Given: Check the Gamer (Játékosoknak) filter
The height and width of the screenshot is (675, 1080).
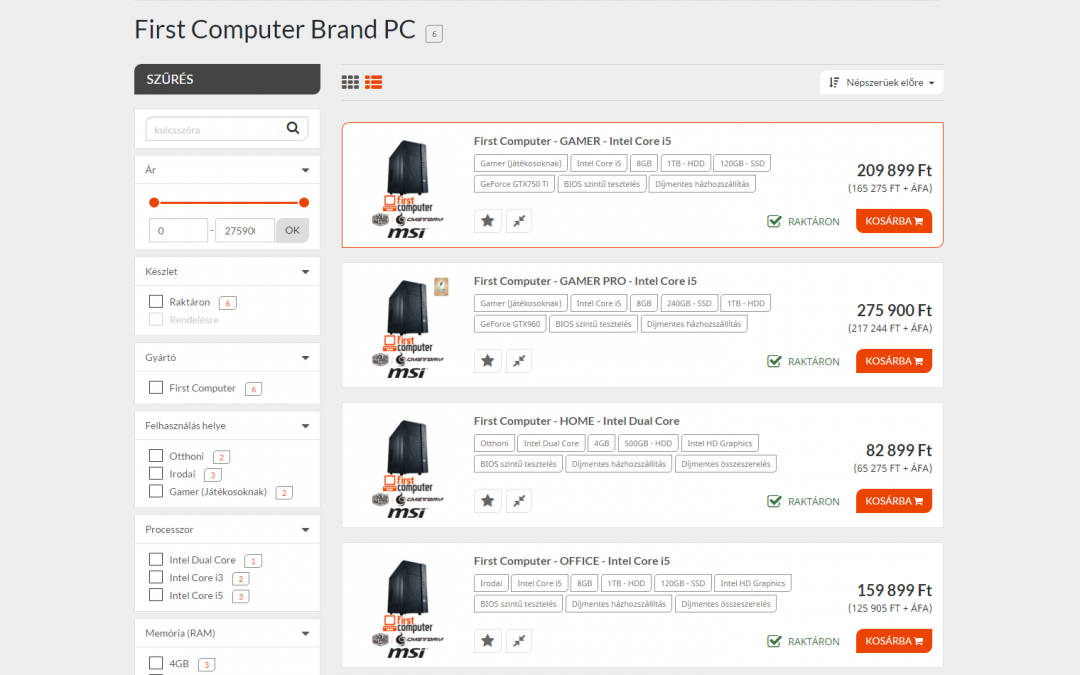Looking at the screenshot, I should pyautogui.click(x=156, y=491).
